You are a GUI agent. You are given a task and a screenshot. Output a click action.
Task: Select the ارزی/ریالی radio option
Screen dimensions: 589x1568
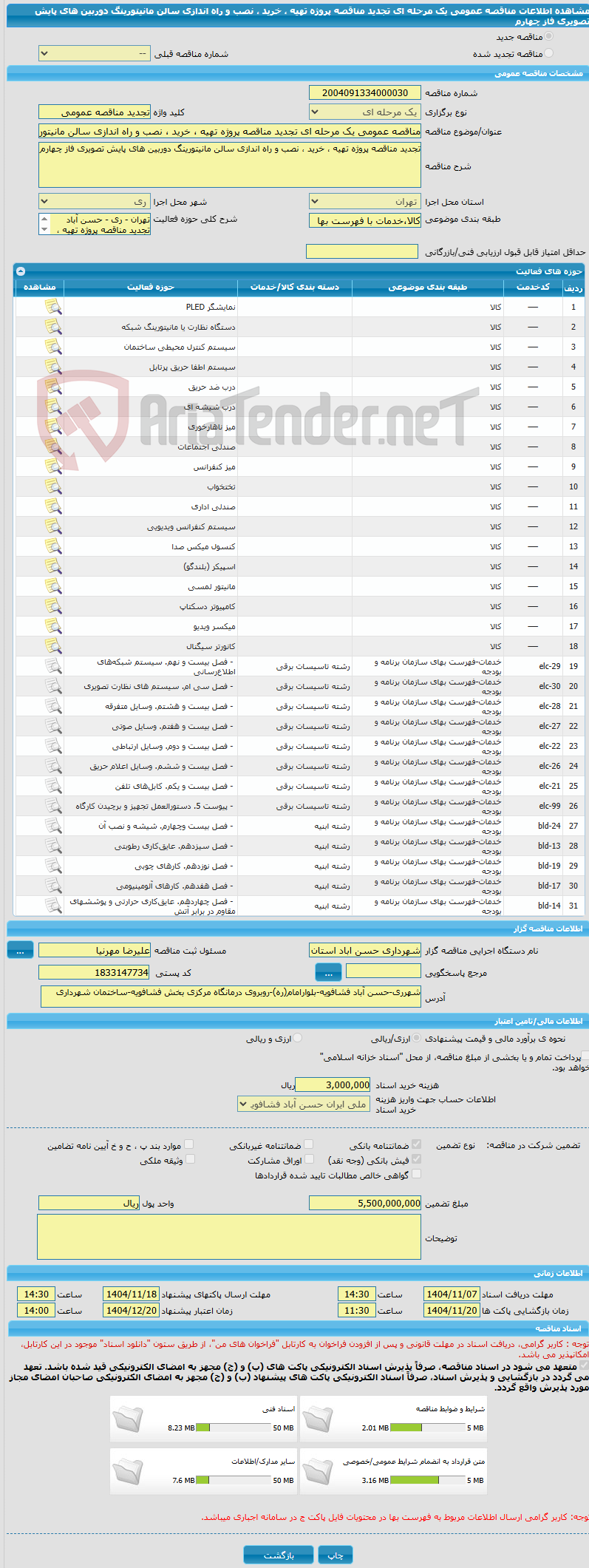(x=418, y=1038)
